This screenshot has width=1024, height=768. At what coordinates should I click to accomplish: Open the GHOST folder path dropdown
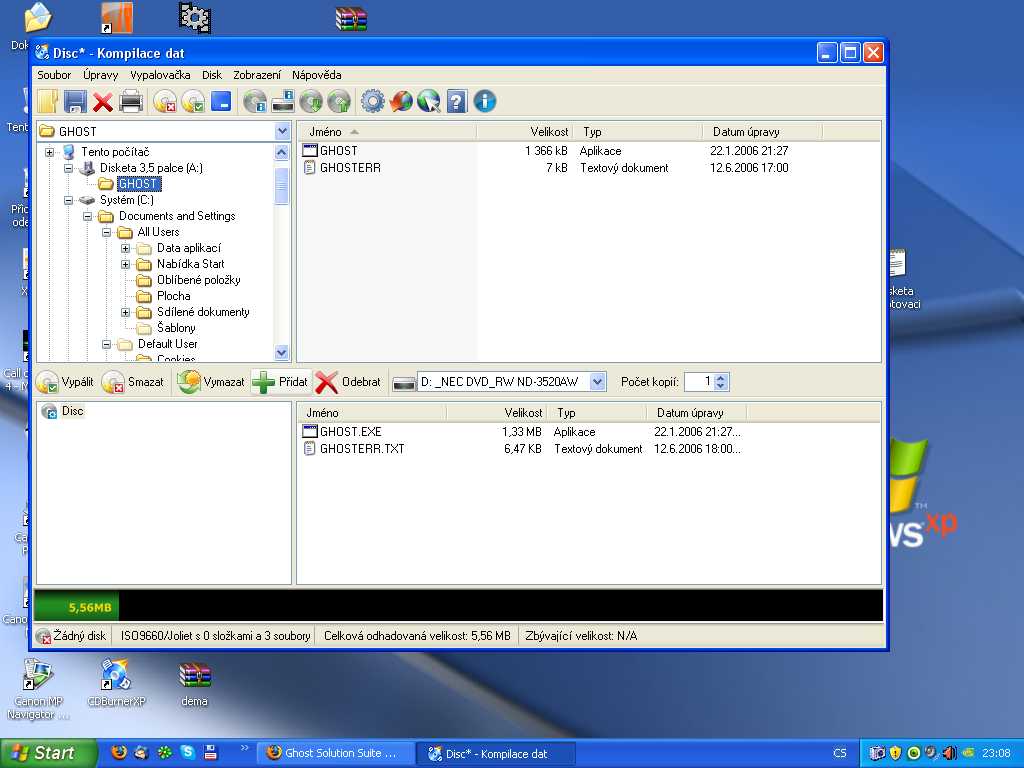(282, 131)
